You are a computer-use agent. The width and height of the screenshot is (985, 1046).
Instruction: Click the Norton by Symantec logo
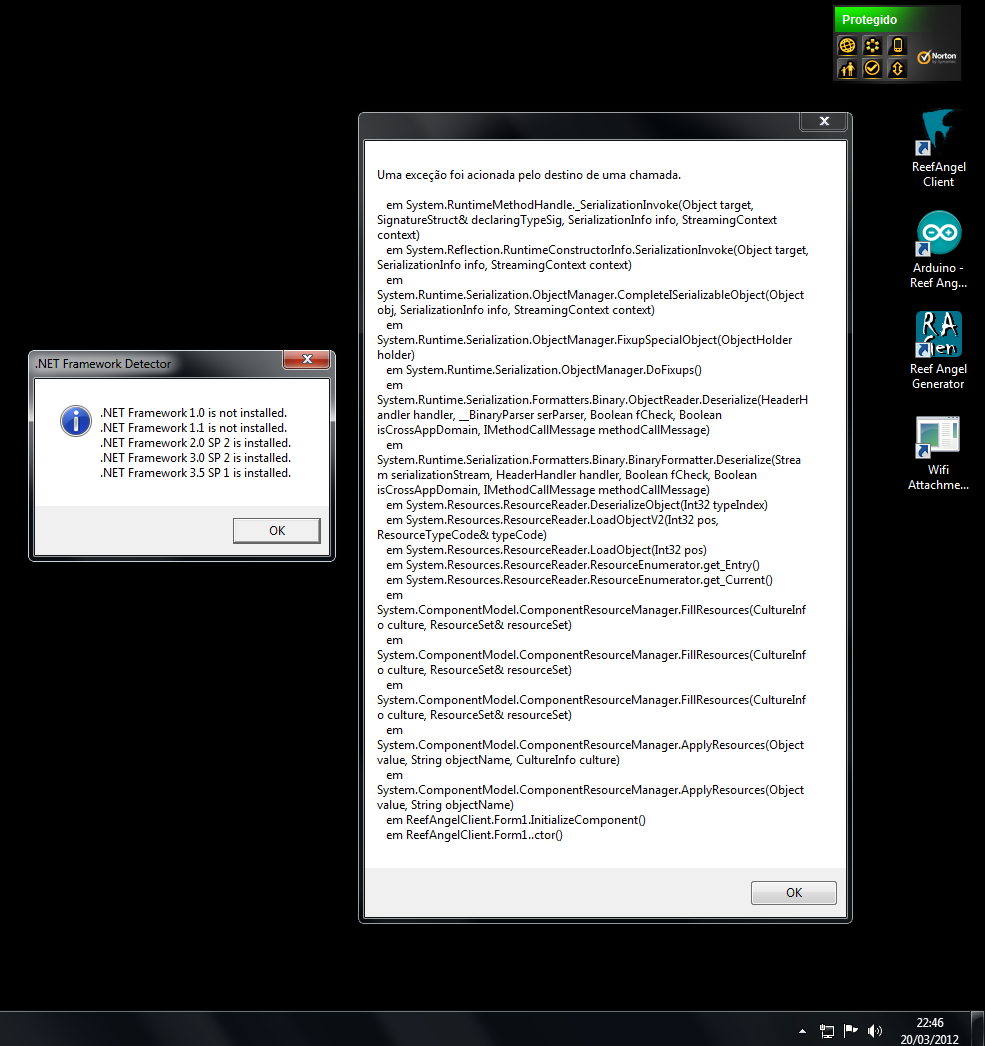coord(937,57)
